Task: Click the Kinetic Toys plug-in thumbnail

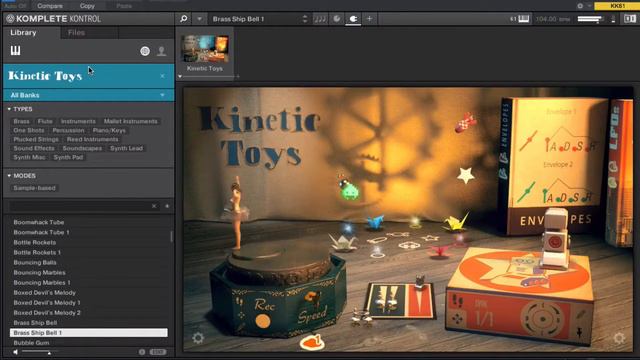Action: 205,49
